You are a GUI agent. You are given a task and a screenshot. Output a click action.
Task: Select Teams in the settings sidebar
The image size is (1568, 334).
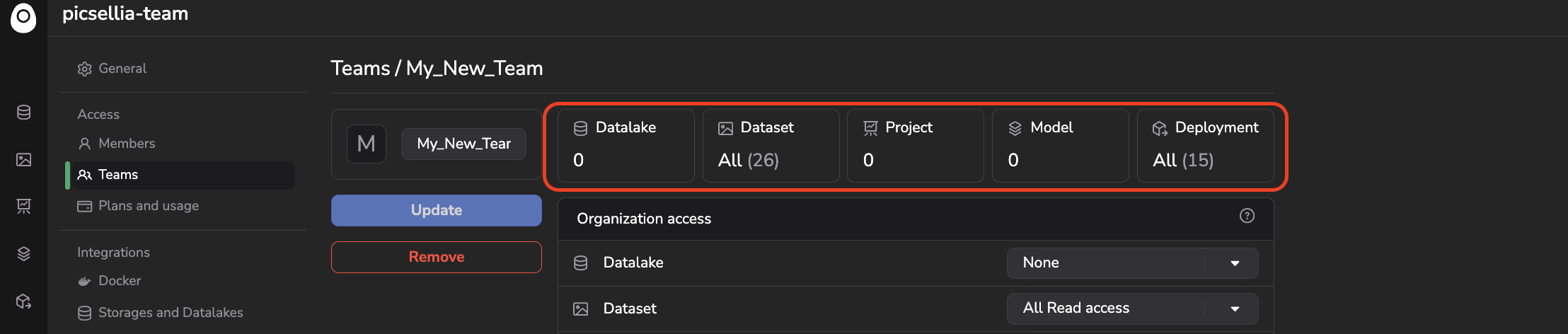pos(117,175)
